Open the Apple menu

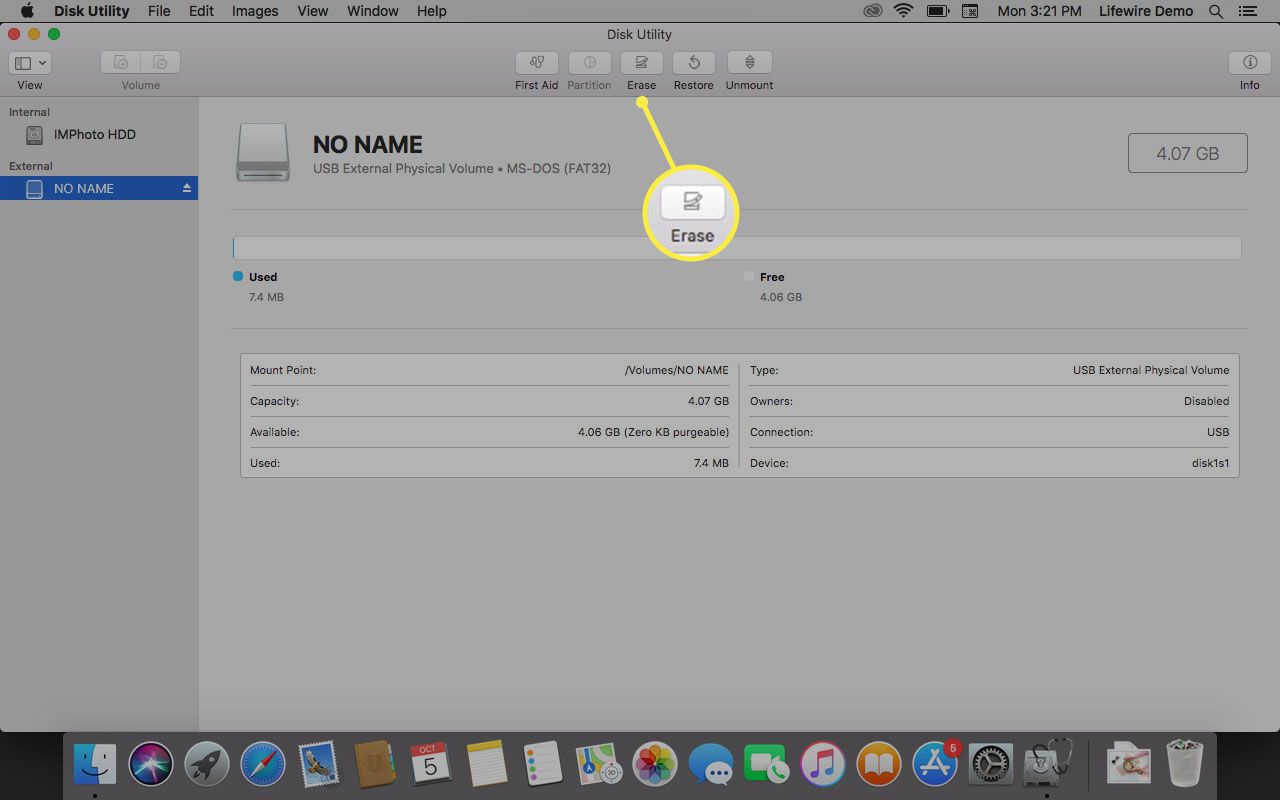tap(27, 11)
